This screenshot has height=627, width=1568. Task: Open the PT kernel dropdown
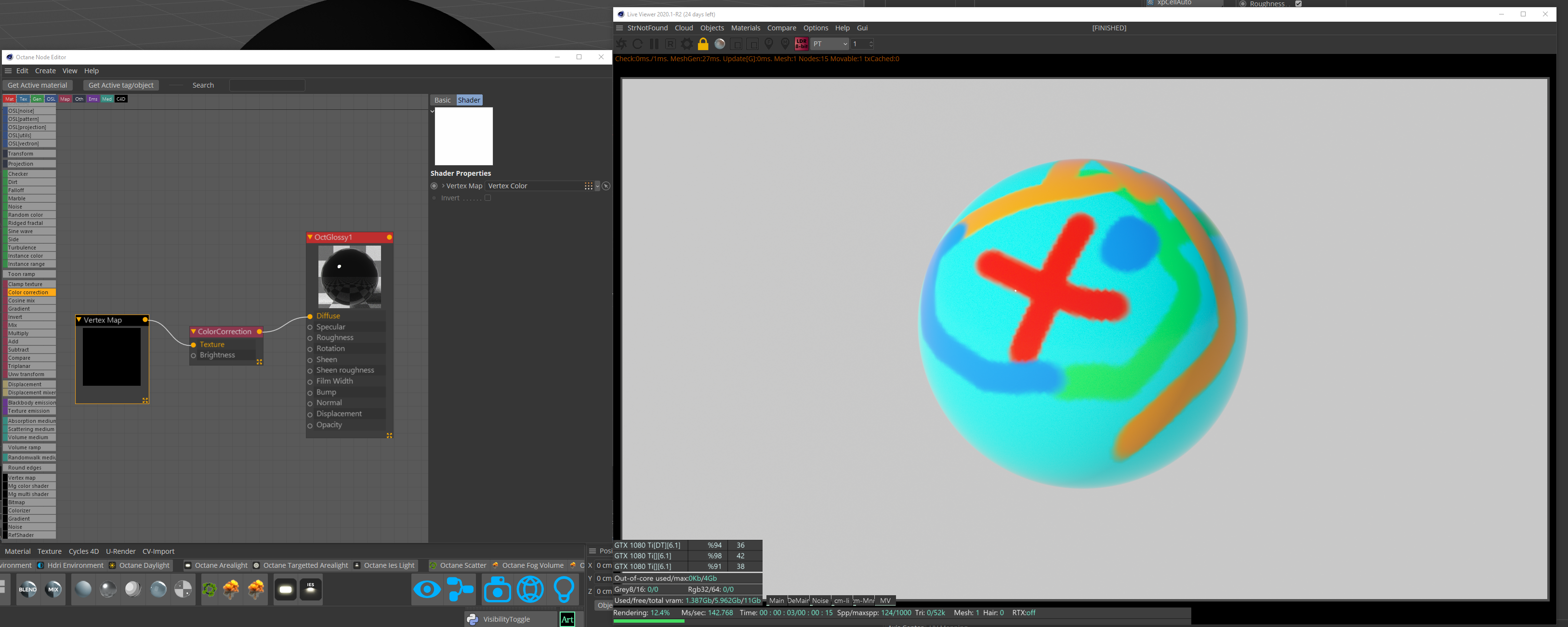coord(830,44)
